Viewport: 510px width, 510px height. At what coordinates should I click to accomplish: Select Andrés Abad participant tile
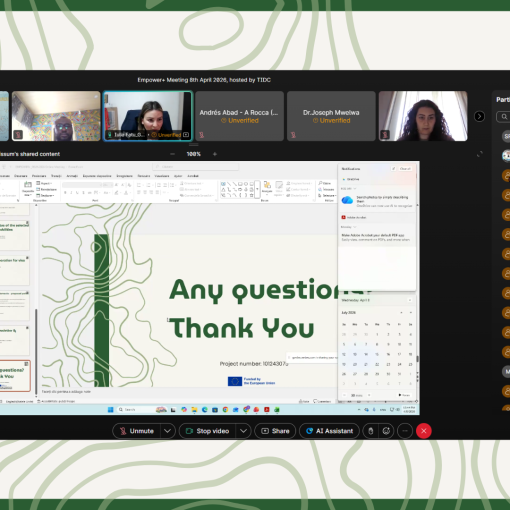point(239,116)
